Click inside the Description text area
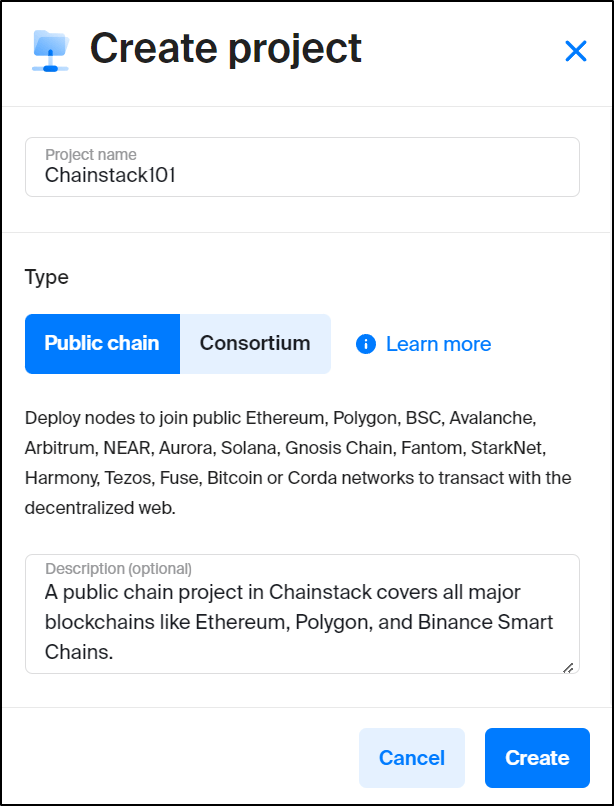The width and height of the screenshot is (614, 806). tap(302, 614)
